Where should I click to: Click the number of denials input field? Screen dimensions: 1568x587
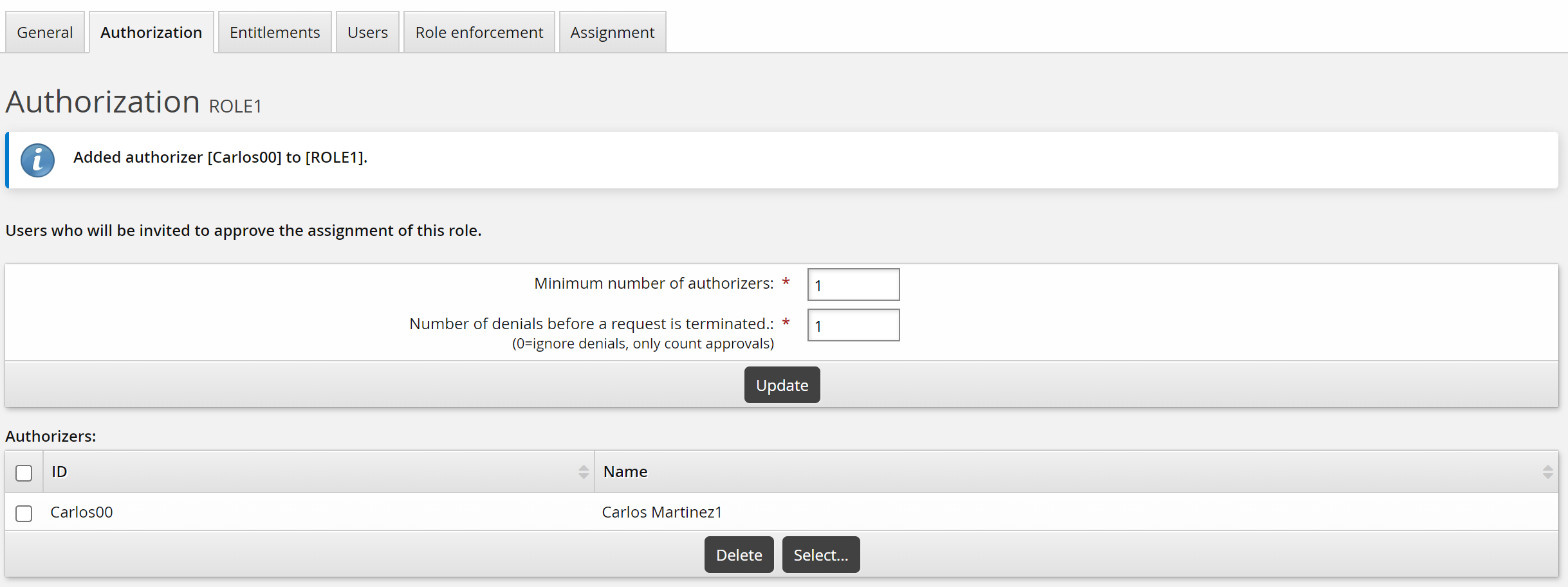click(853, 325)
